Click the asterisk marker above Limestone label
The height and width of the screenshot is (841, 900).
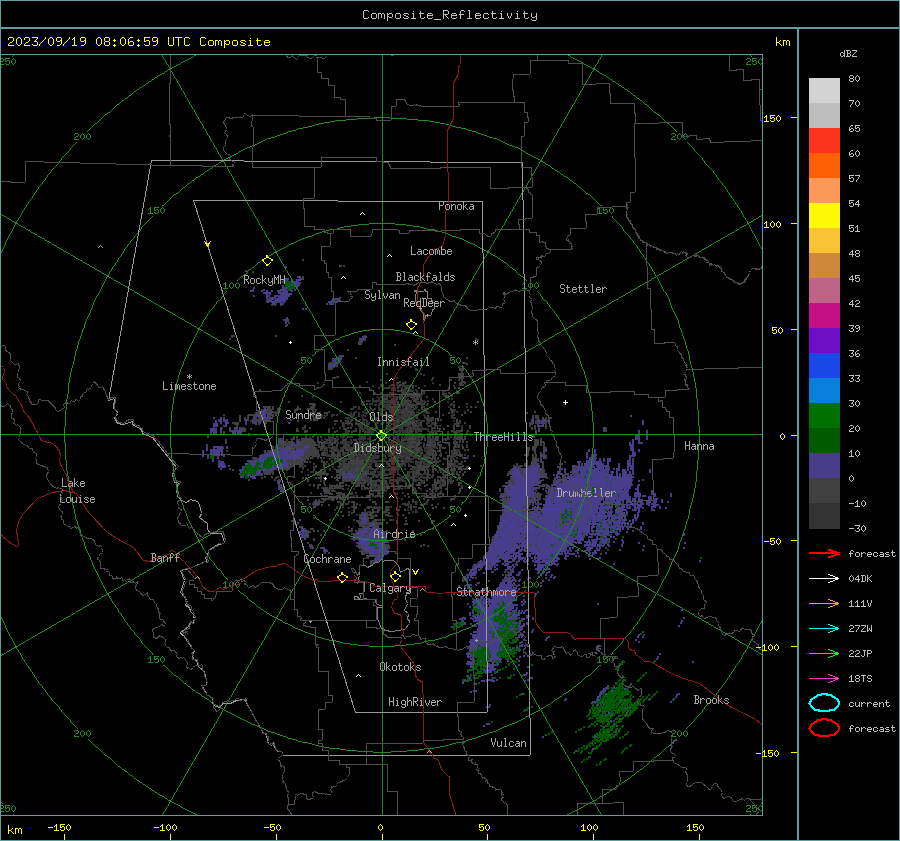click(189, 377)
